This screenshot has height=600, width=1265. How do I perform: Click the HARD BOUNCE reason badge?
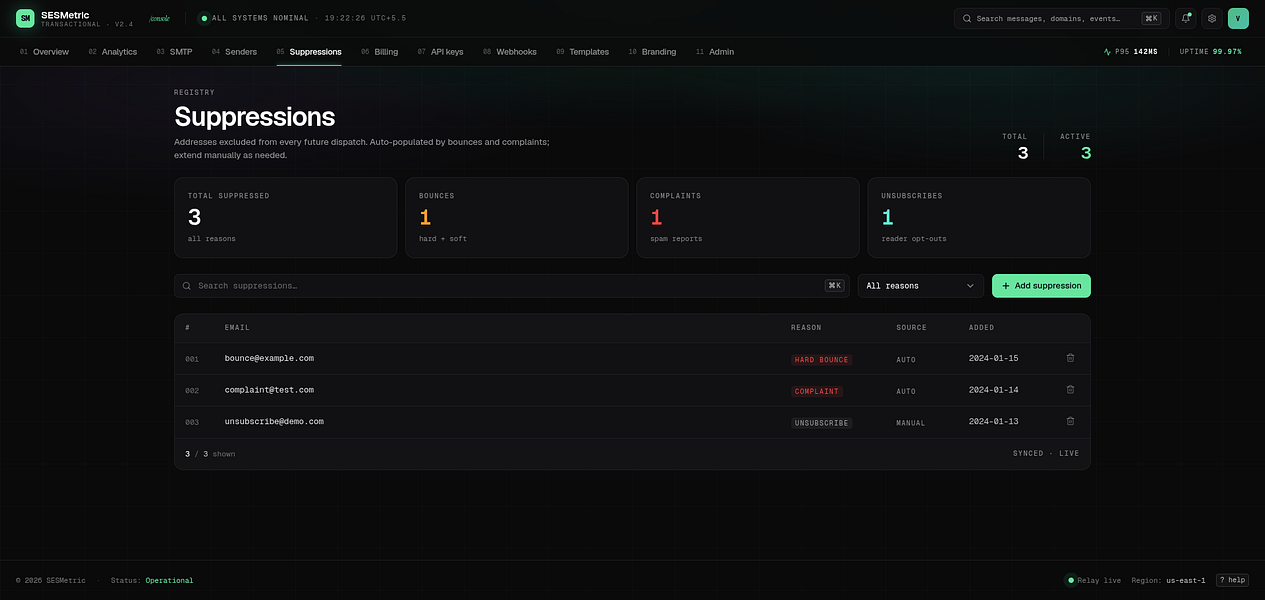[x=821, y=359]
